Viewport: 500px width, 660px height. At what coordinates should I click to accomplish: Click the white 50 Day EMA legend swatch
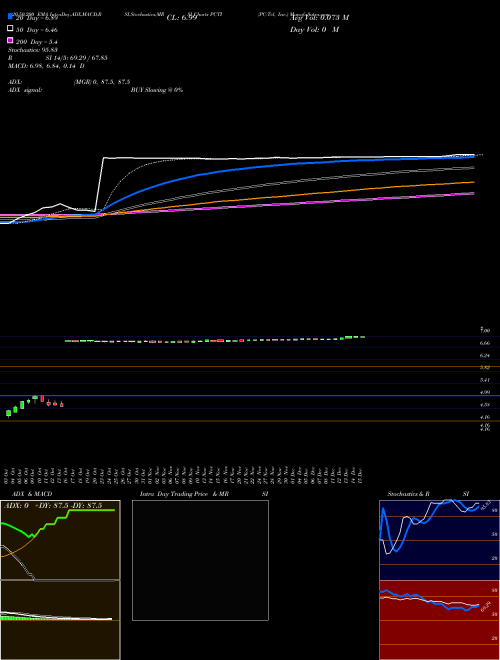[x=10, y=29]
